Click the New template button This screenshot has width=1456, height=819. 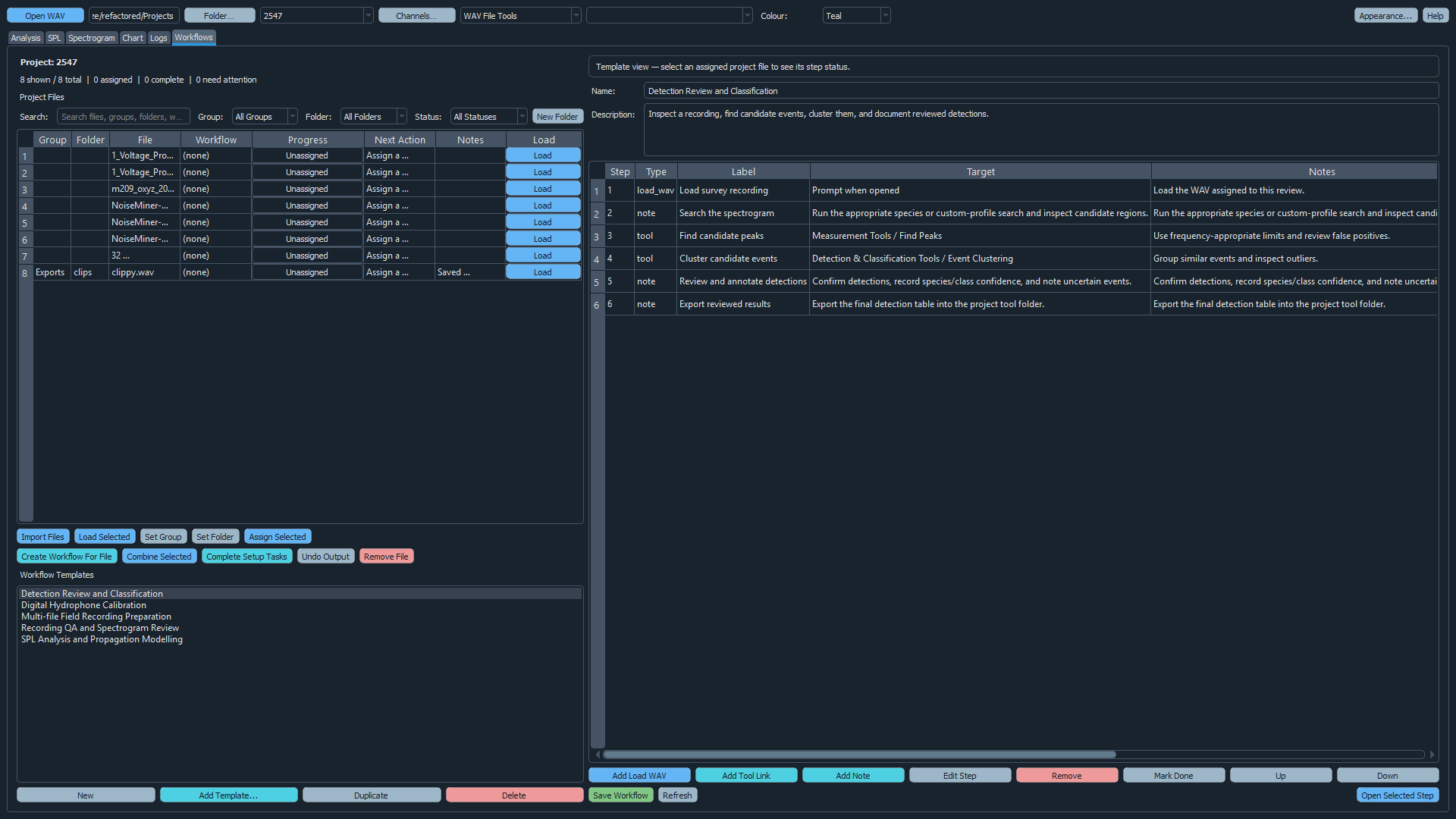[x=86, y=795]
